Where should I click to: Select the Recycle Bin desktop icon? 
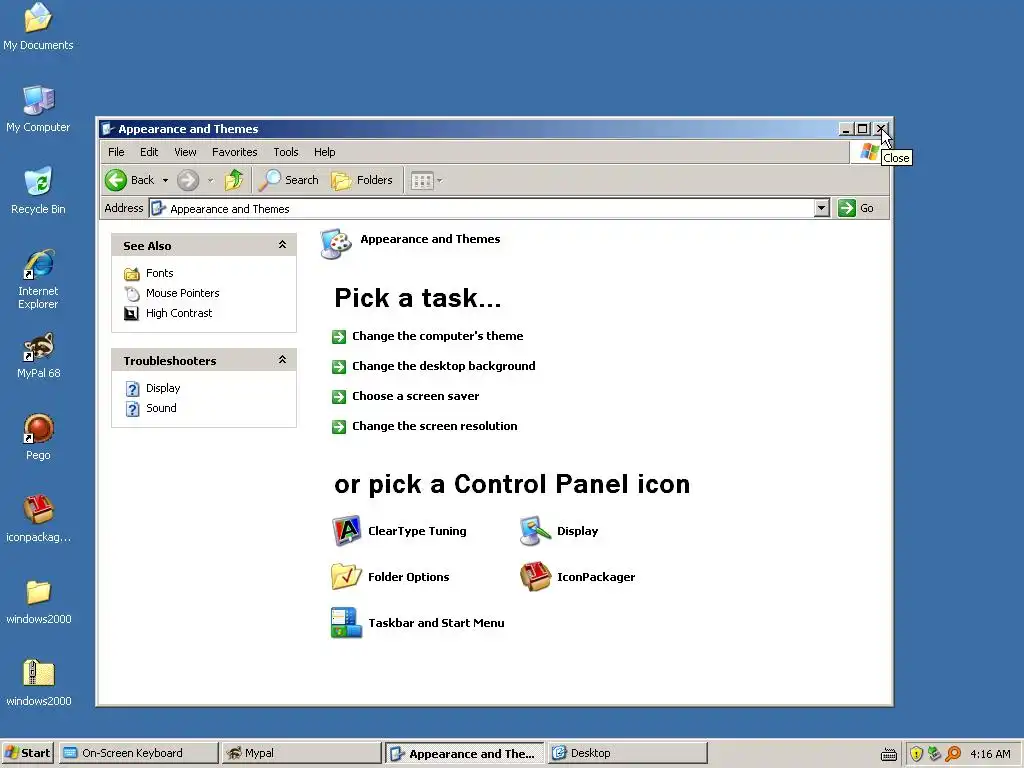(38, 182)
